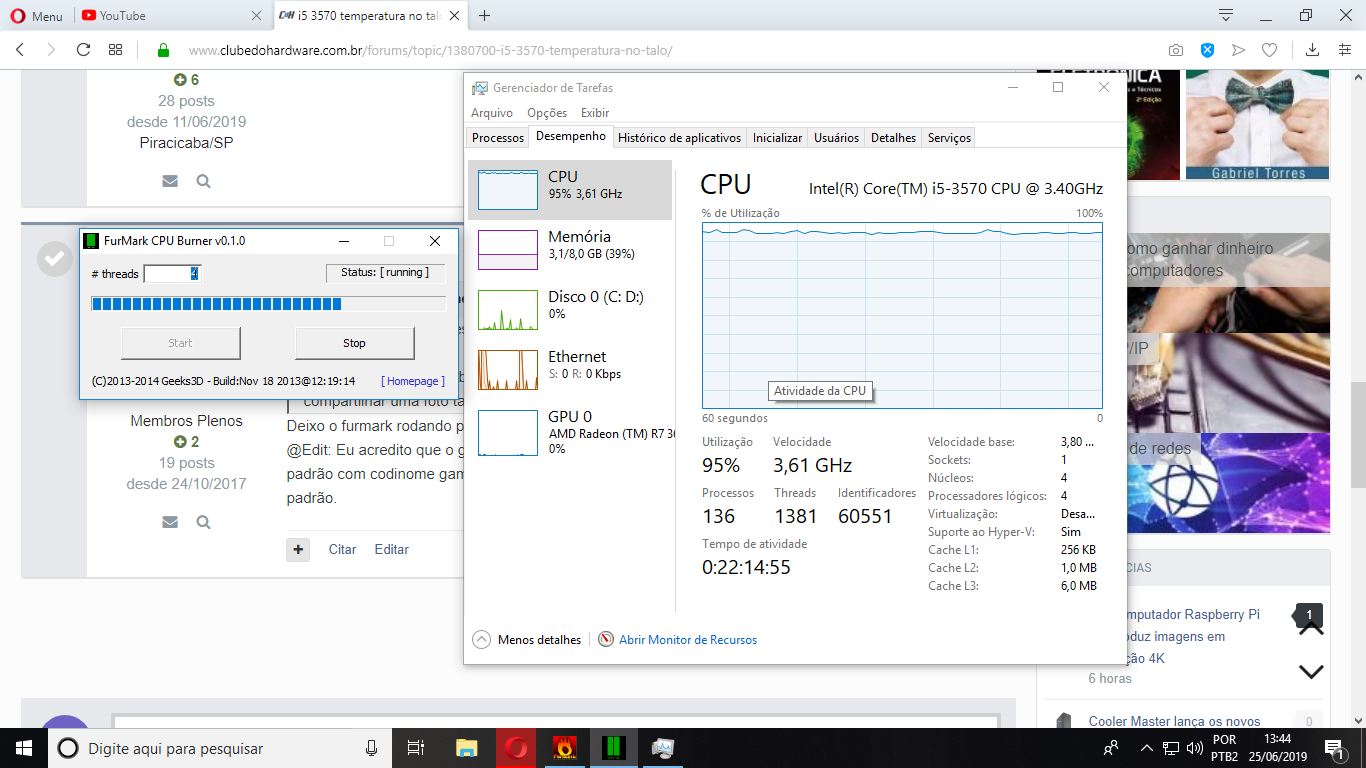The image size is (1366, 768).
Task: Take a page snapshot with camera icon
Action: click(x=1176, y=50)
